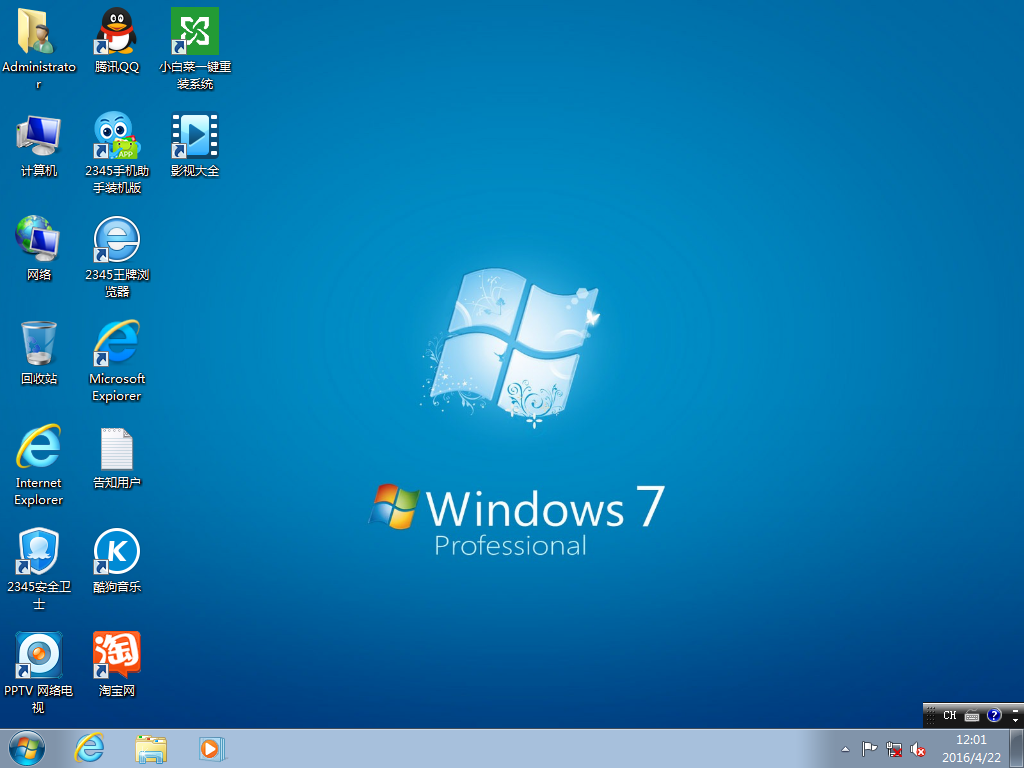
Task: Click the muted volume speaker tray icon
Action: tap(918, 749)
